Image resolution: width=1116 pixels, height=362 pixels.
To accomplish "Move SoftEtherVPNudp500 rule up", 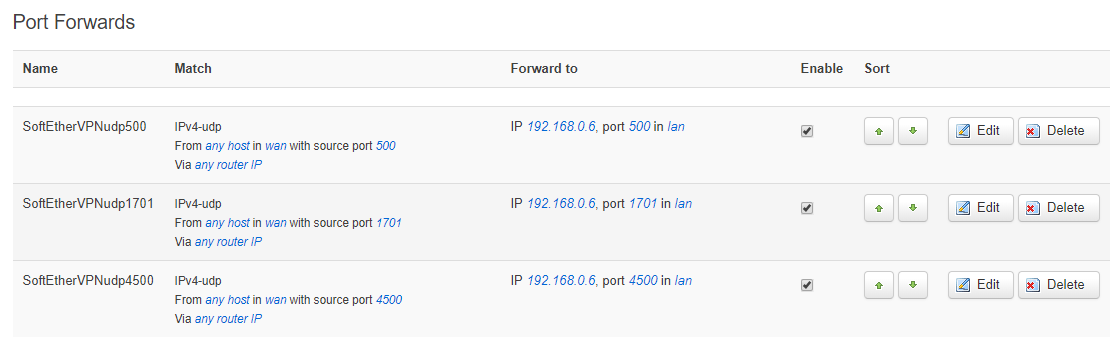I will point(879,131).
